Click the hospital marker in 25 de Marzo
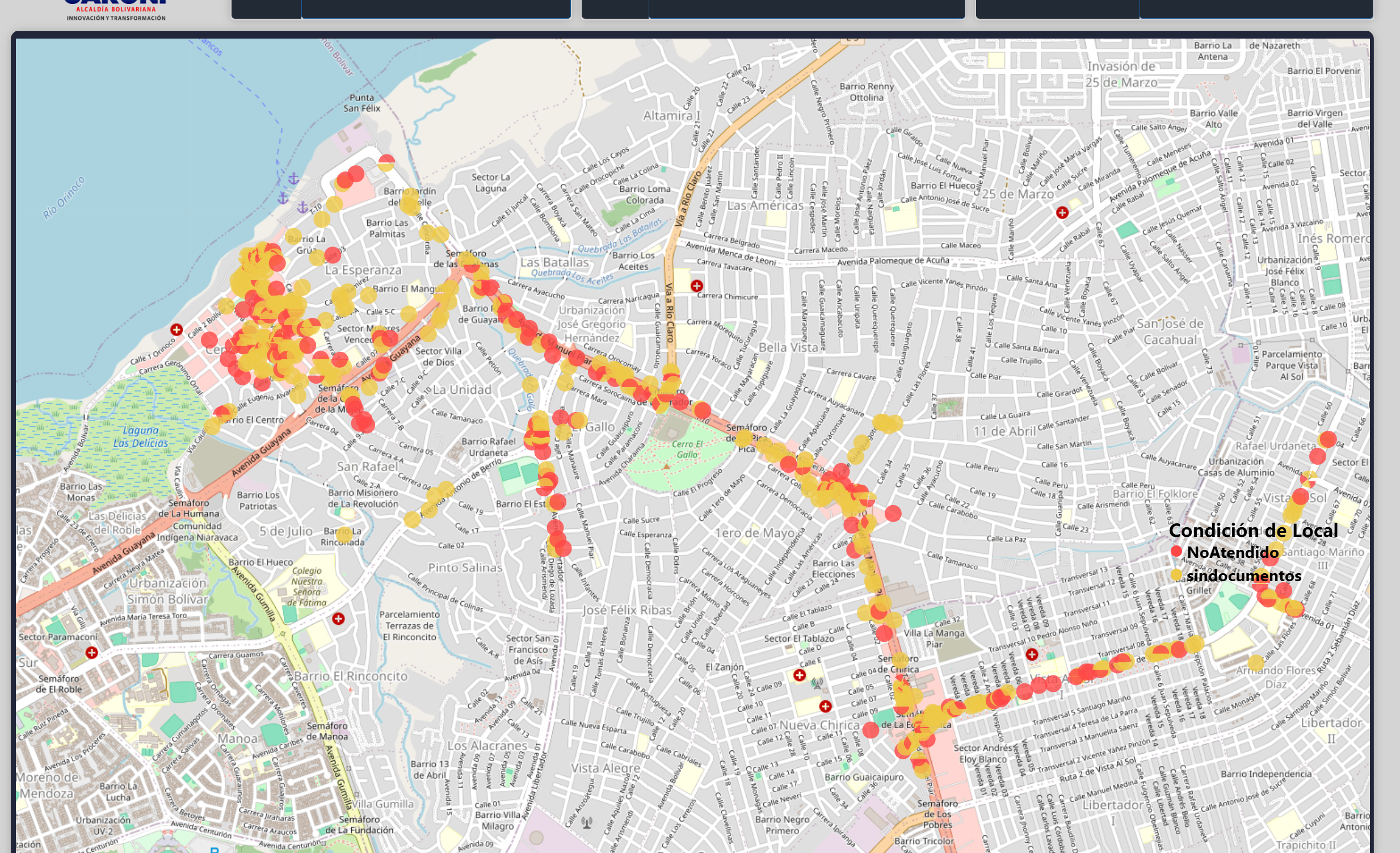This screenshot has width=1400, height=853. click(1062, 212)
